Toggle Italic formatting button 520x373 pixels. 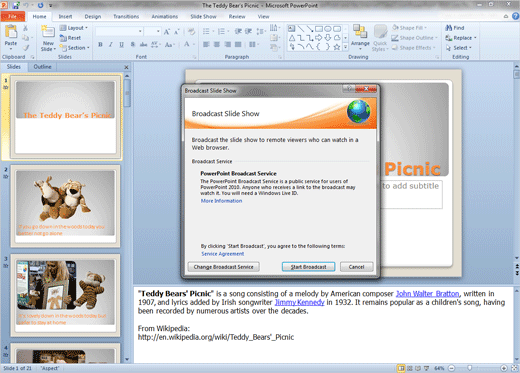tap(111, 45)
